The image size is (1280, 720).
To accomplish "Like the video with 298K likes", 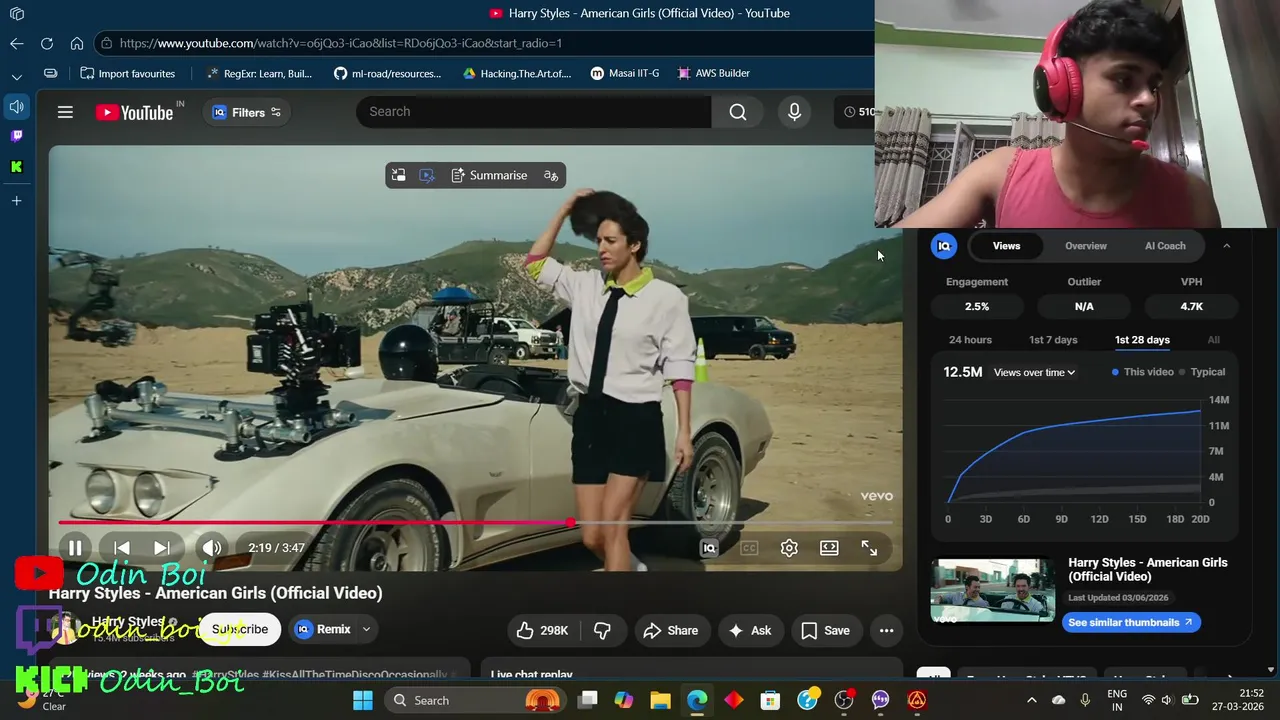I will [x=542, y=630].
